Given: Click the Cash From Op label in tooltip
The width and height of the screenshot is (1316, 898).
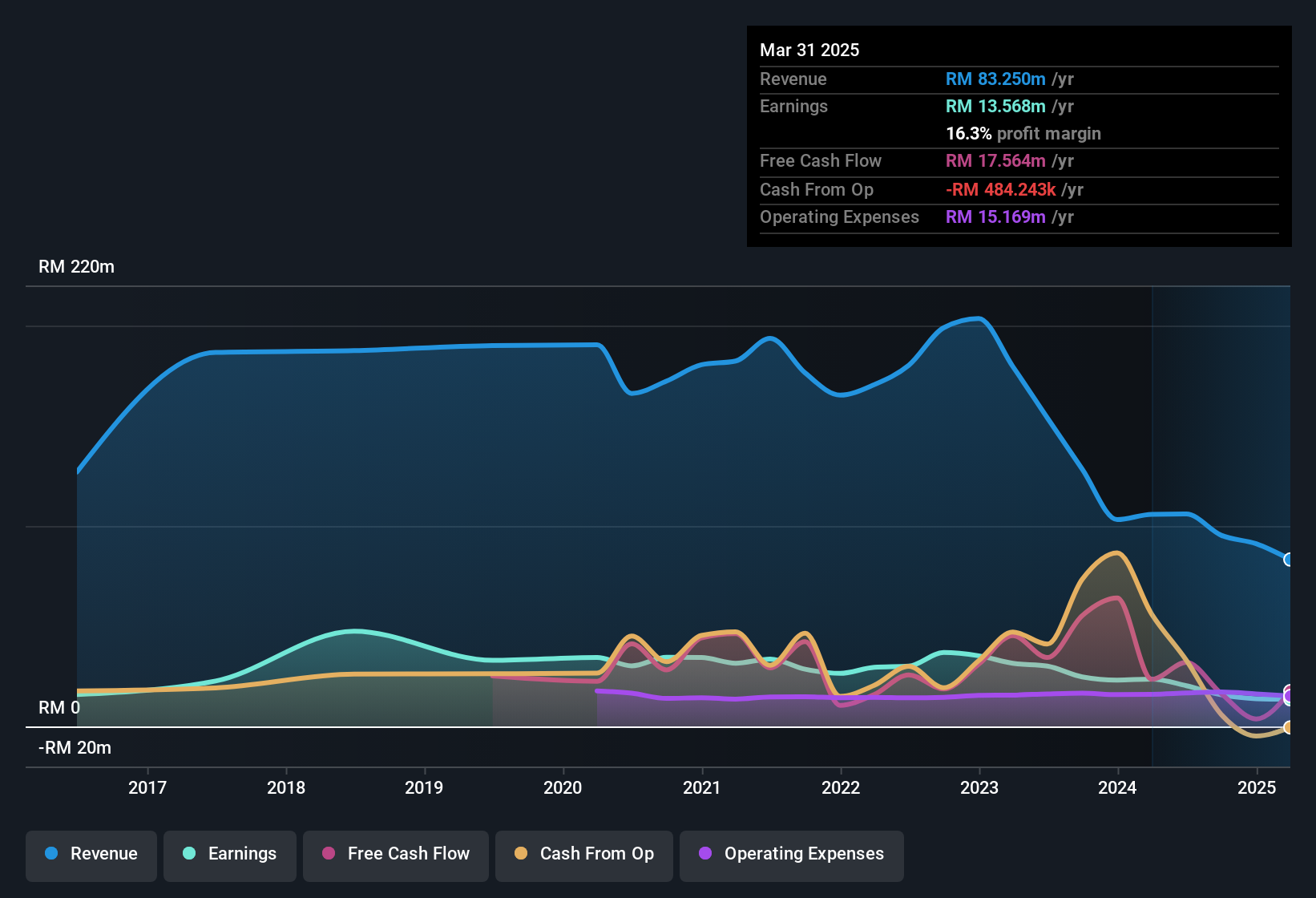Looking at the screenshot, I should [817, 189].
